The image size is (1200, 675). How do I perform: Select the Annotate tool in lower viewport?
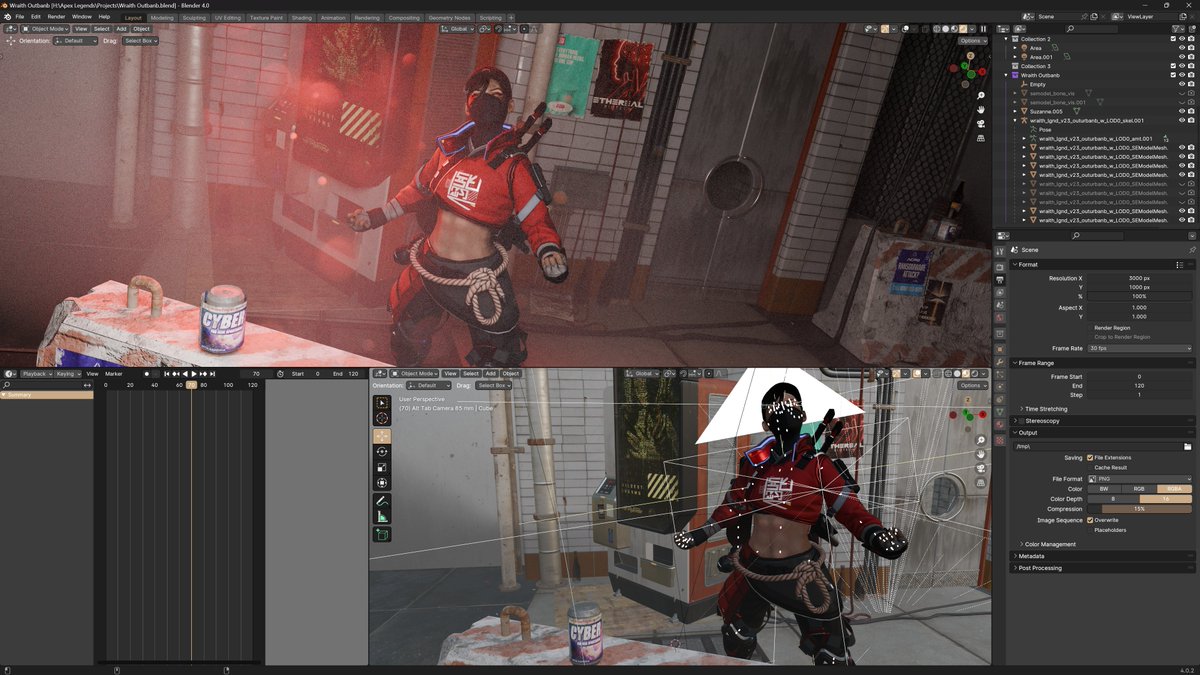pyautogui.click(x=382, y=500)
